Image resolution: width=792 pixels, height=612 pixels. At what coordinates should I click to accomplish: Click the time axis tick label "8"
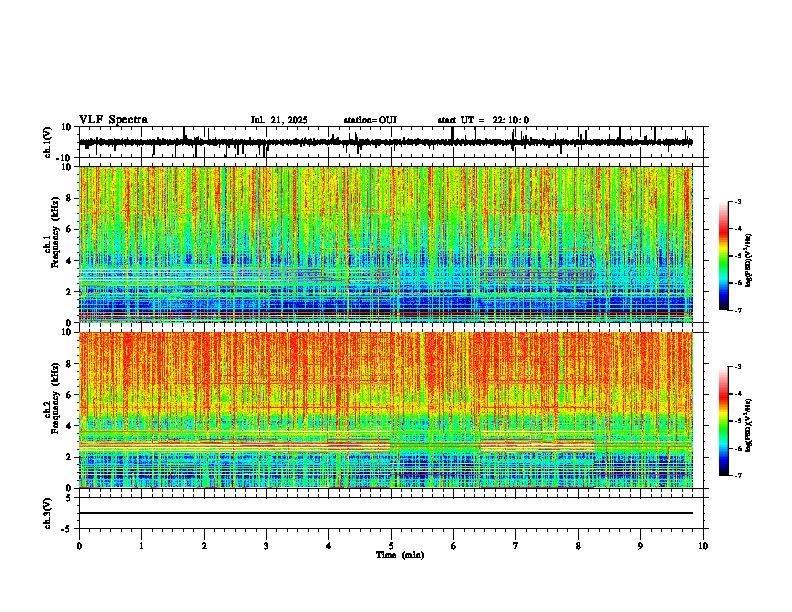point(578,546)
